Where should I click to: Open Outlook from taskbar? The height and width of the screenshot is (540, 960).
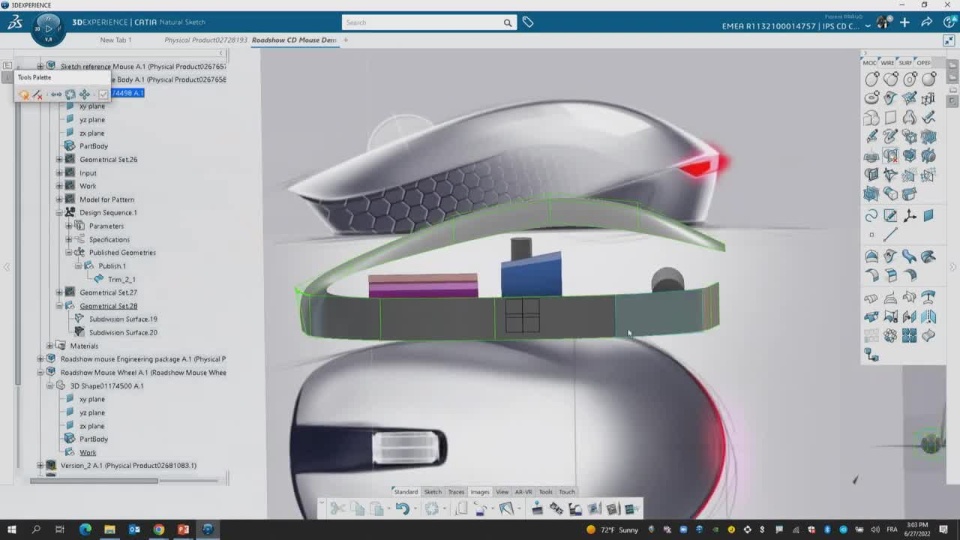coord(134,530)
